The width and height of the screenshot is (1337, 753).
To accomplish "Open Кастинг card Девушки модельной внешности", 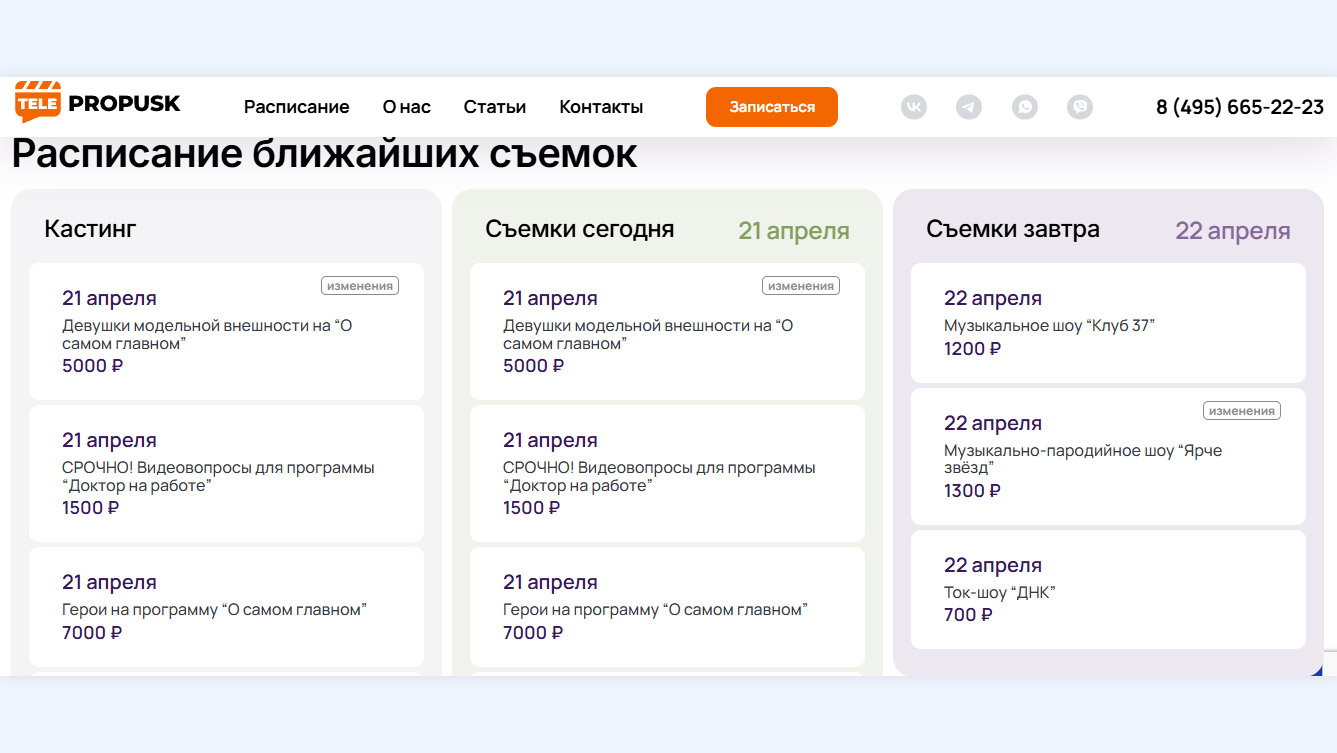I will [226, 331].
